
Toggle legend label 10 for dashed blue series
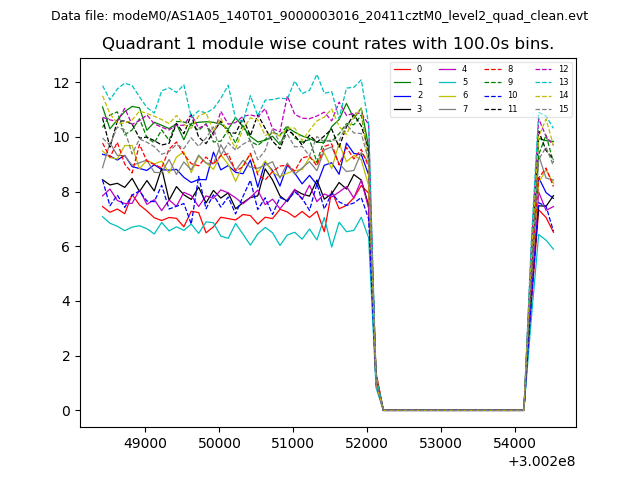(513, 95)
